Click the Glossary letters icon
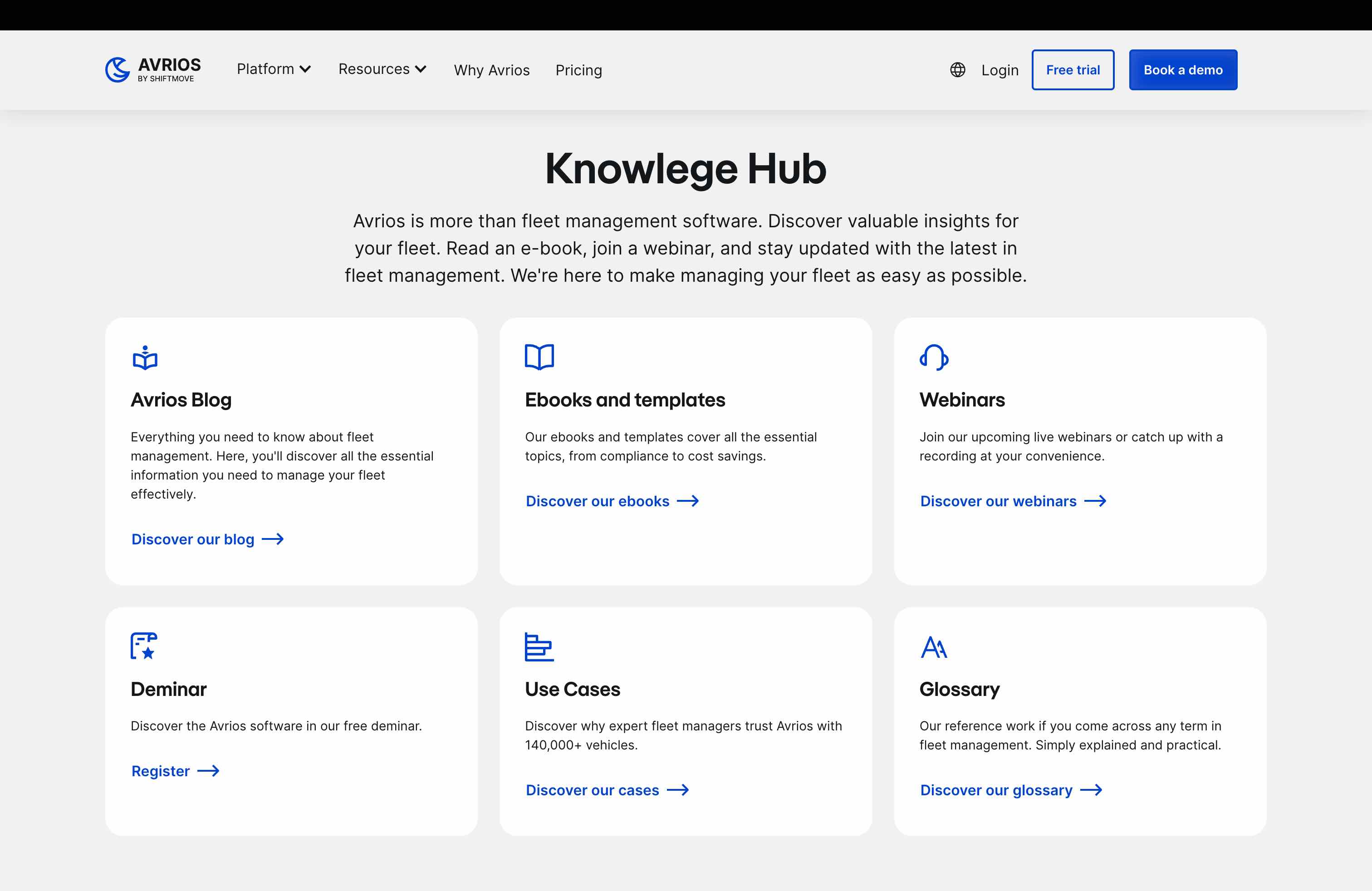Image resolution: width=1372 pixels, height=891 pixels. [934, 646]
